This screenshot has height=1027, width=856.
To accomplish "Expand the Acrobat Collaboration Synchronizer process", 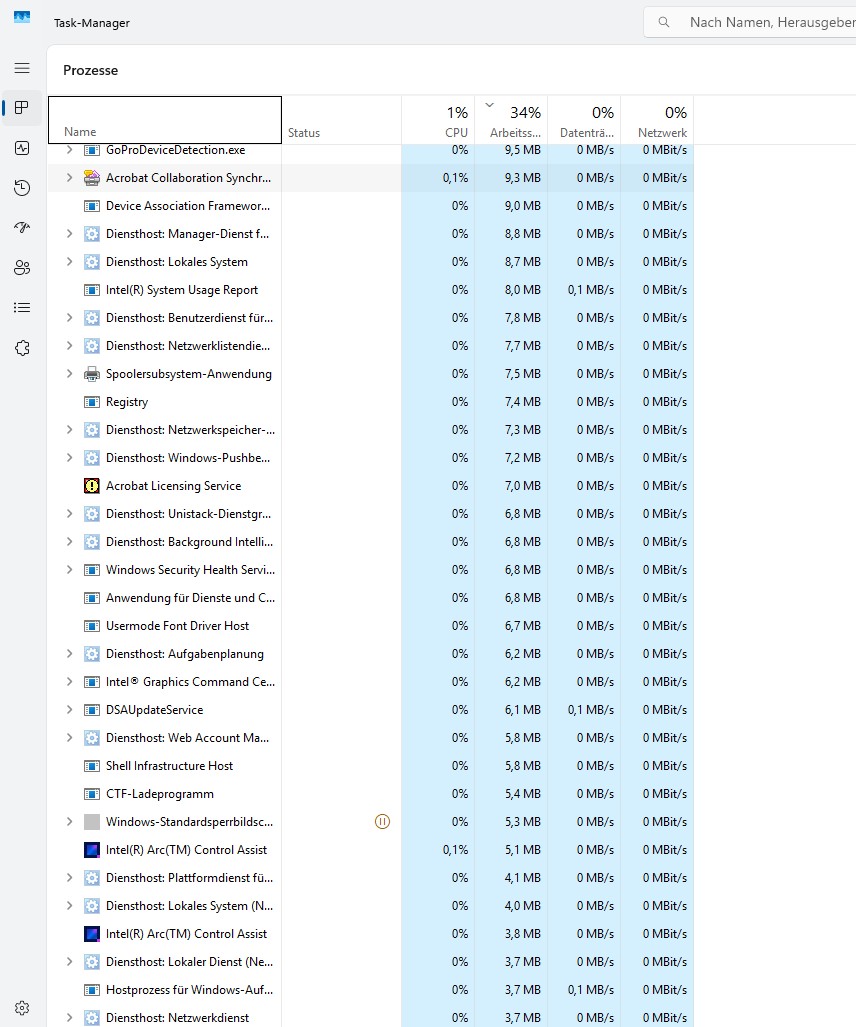I will (x=69, y=178).
